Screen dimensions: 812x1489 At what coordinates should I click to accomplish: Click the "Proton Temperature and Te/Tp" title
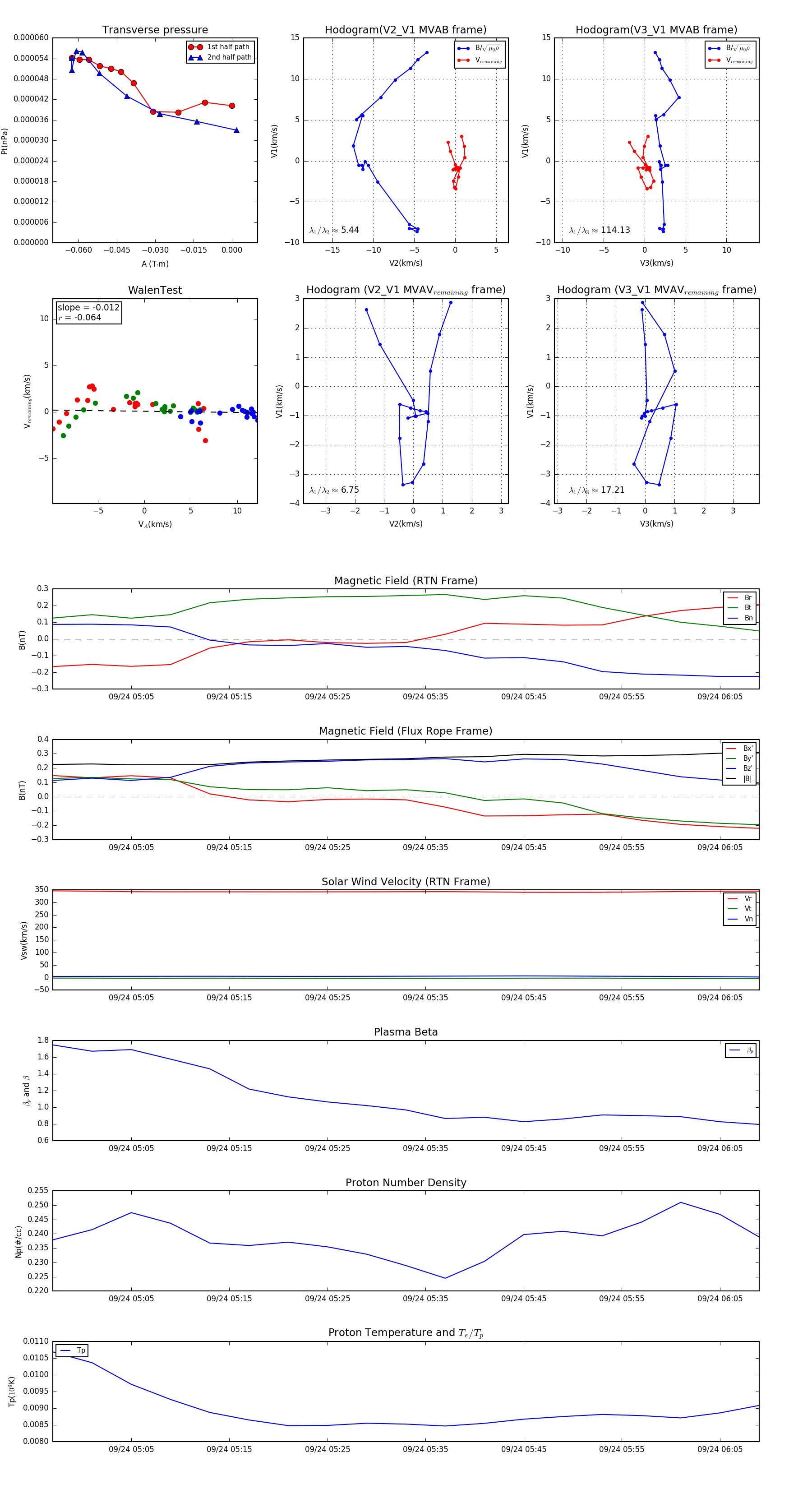[x=406, y=1333]
